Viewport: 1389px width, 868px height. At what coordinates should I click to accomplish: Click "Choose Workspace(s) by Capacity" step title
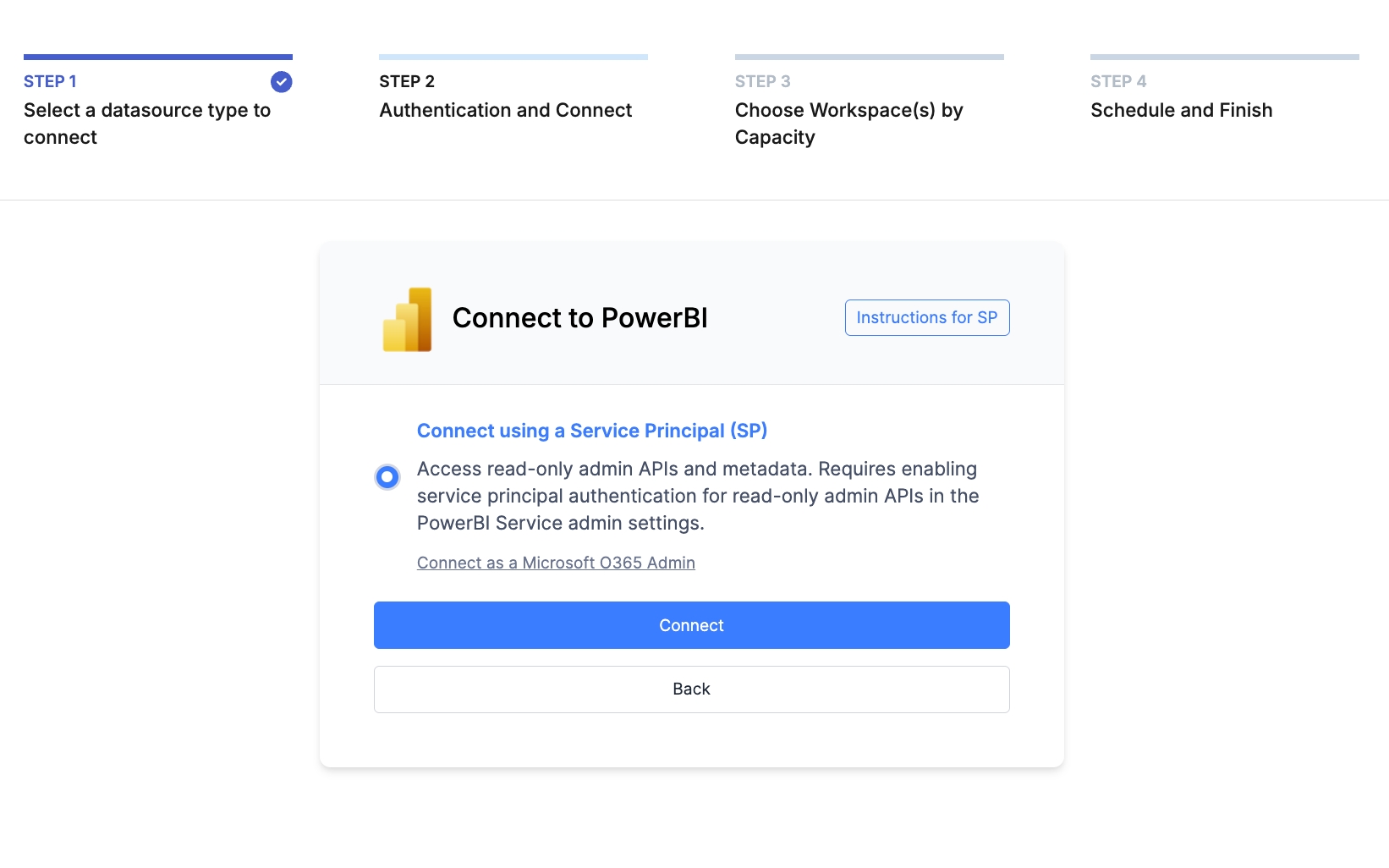848,124
